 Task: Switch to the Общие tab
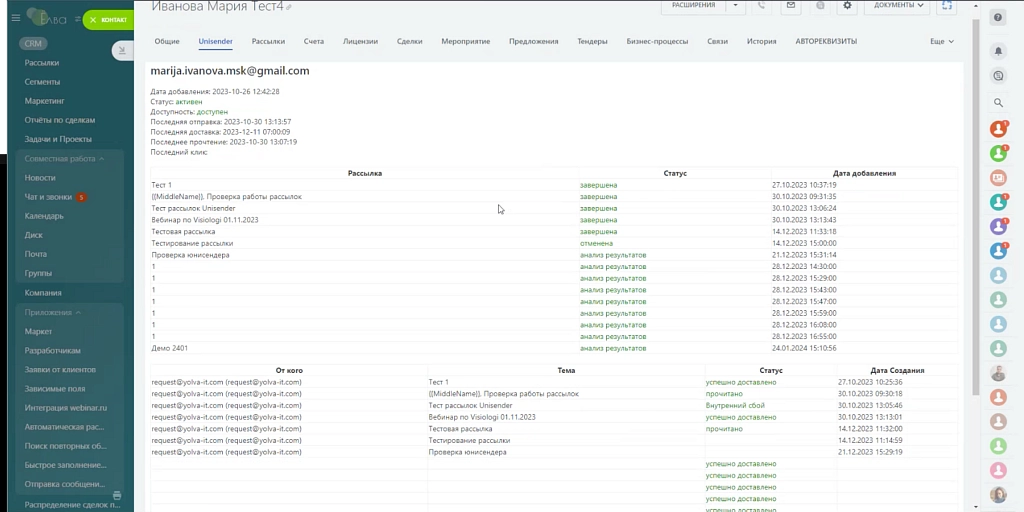coord(167,41)
